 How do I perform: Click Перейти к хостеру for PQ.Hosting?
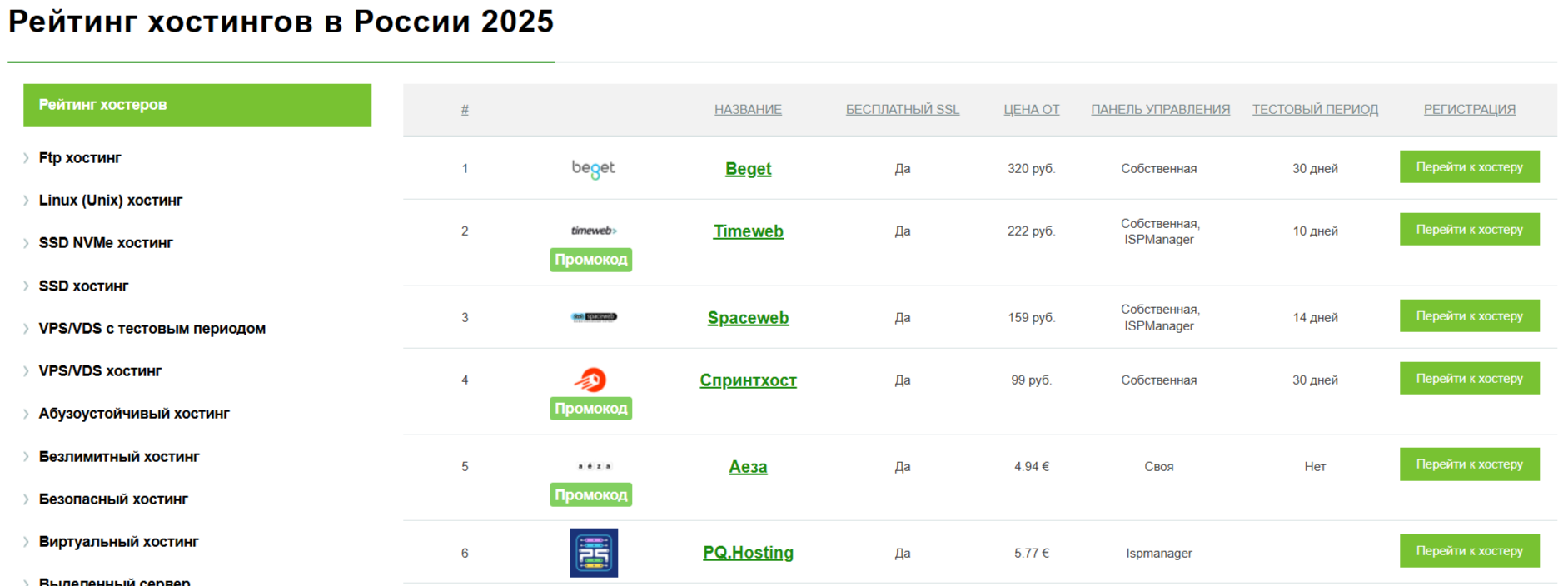pos(1470,550)
